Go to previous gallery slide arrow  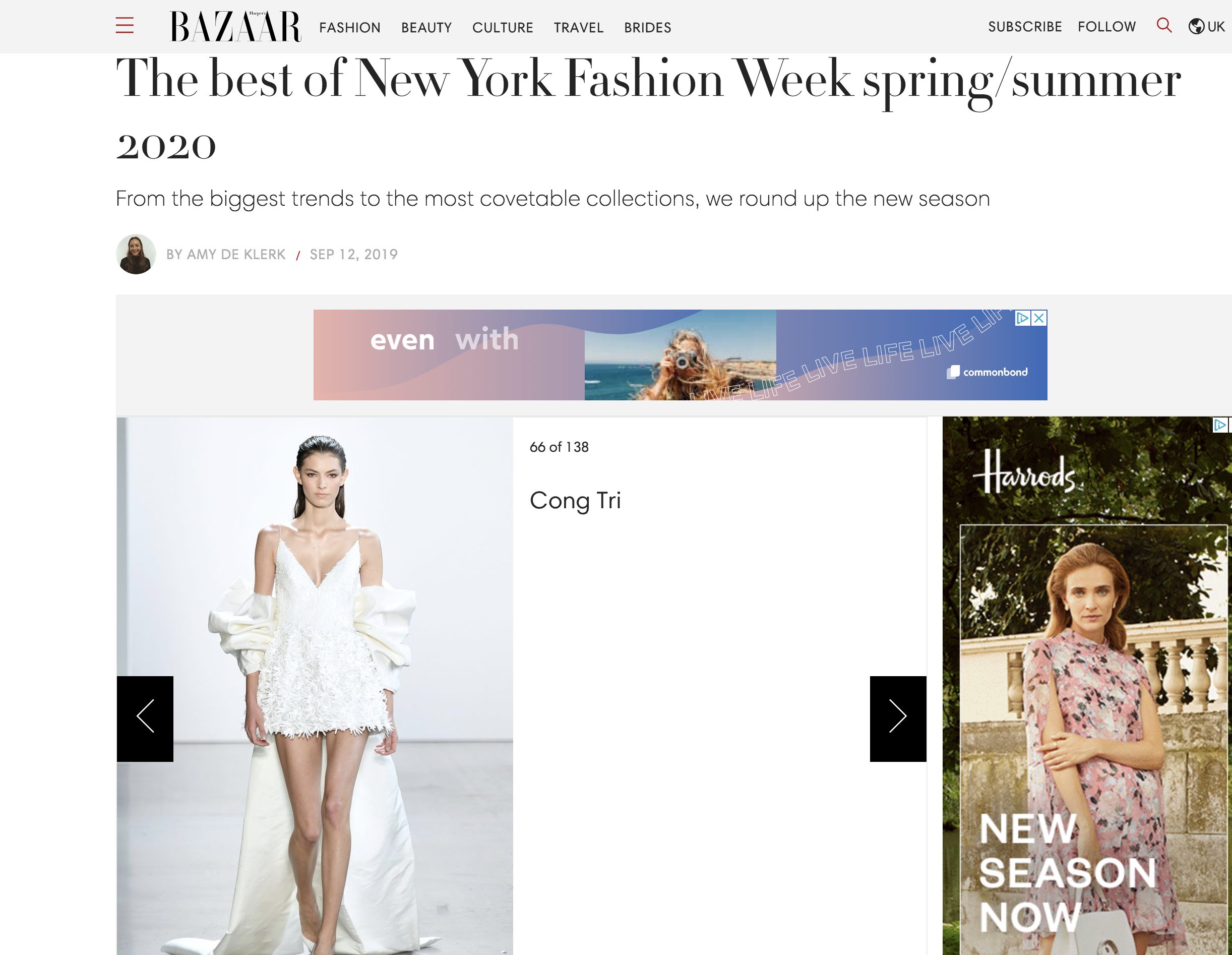click(x=145, y=719)
